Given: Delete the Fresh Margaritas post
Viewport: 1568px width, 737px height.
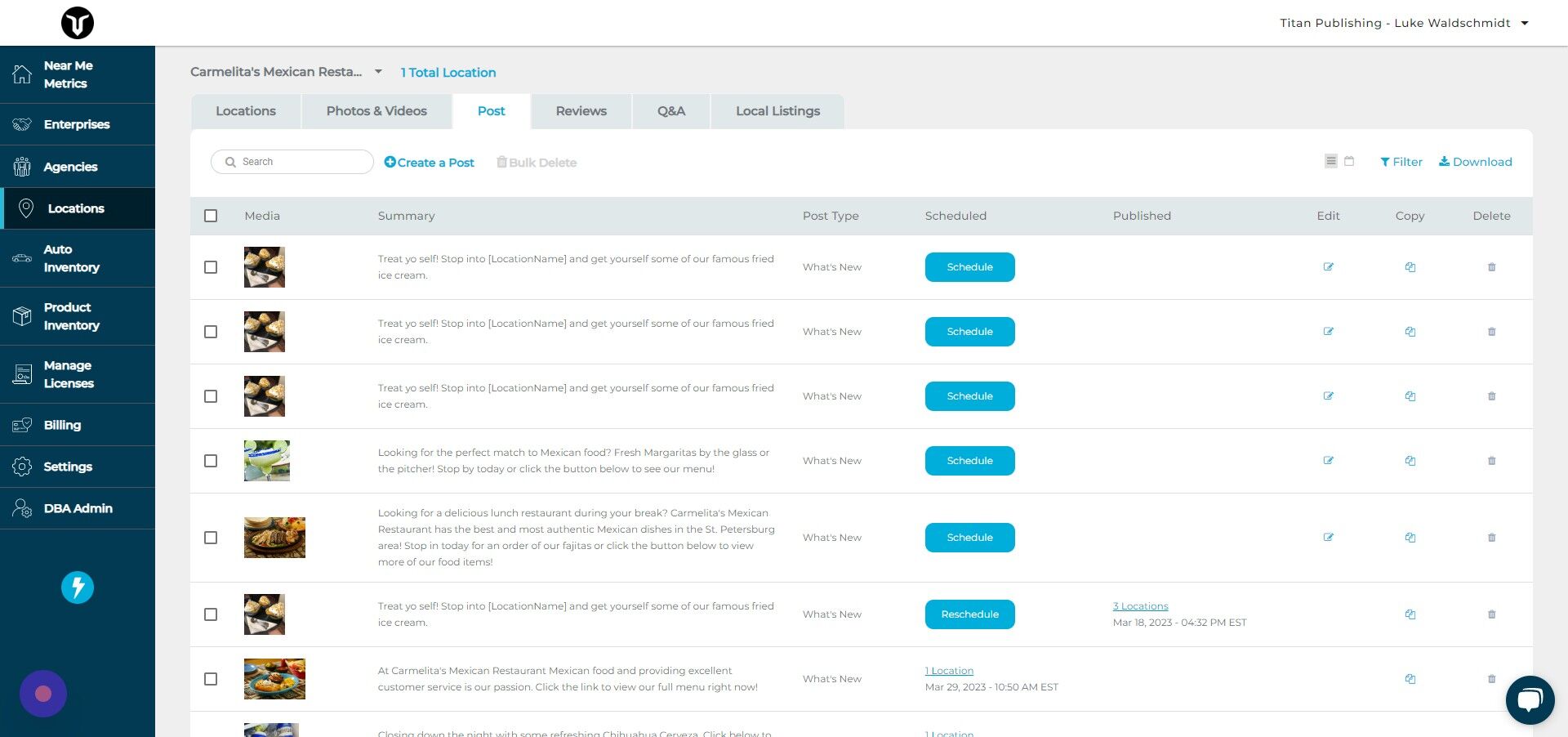Looking at the screenshot, I should pos(1492,461).
